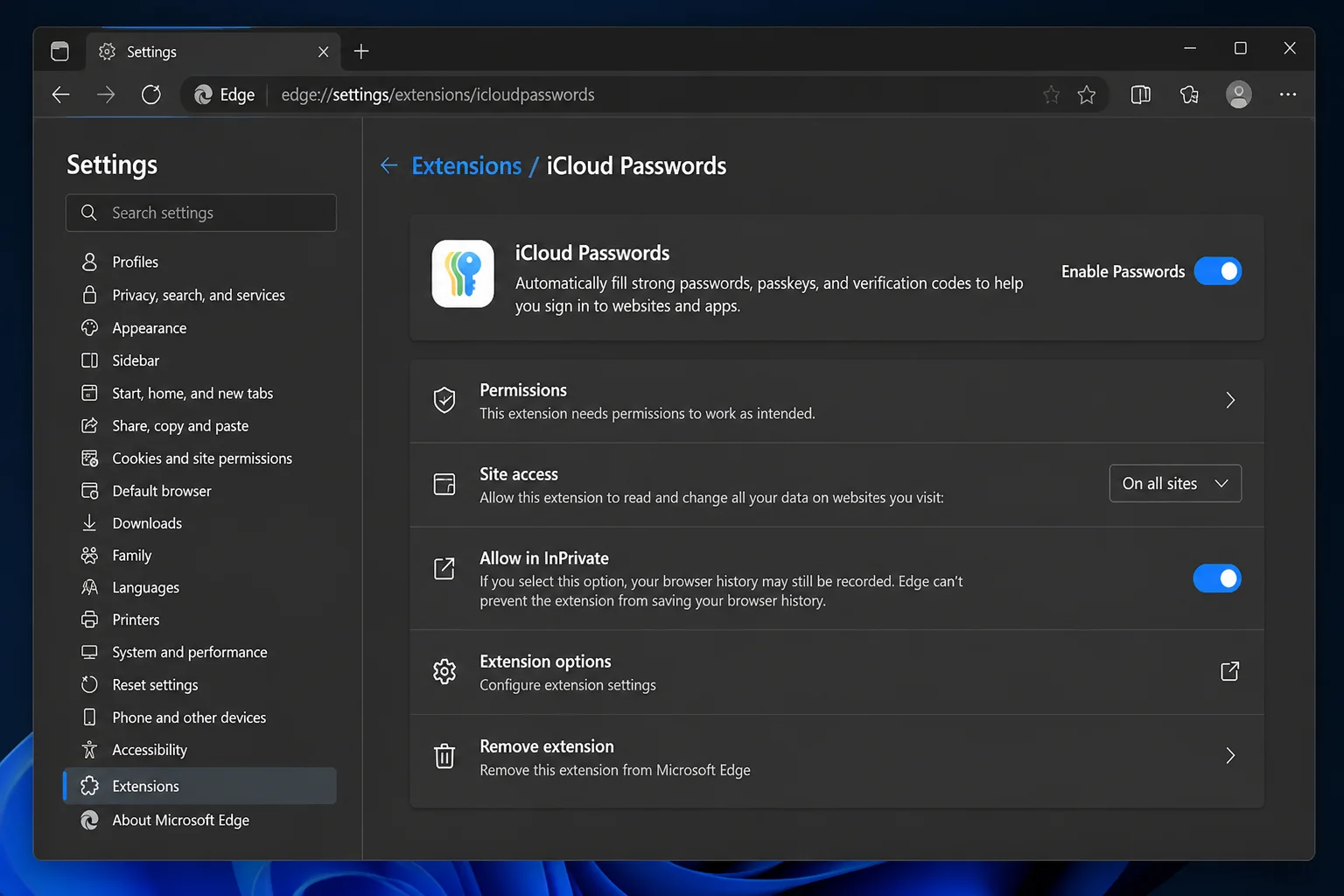Close the Settings tab
1344x896 pixels.
[x=324, y=52]
